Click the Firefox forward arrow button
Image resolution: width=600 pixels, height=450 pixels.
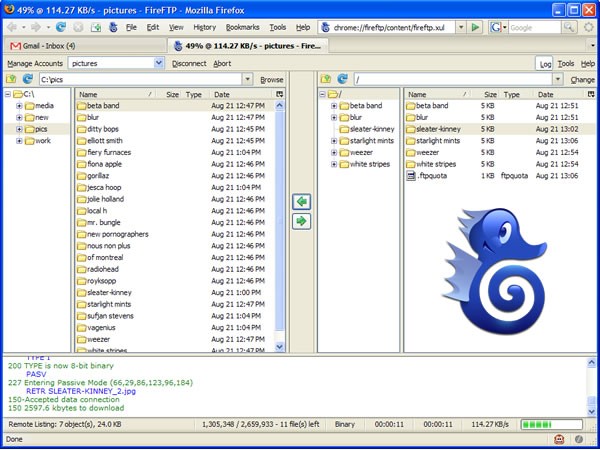click(36, 27)
